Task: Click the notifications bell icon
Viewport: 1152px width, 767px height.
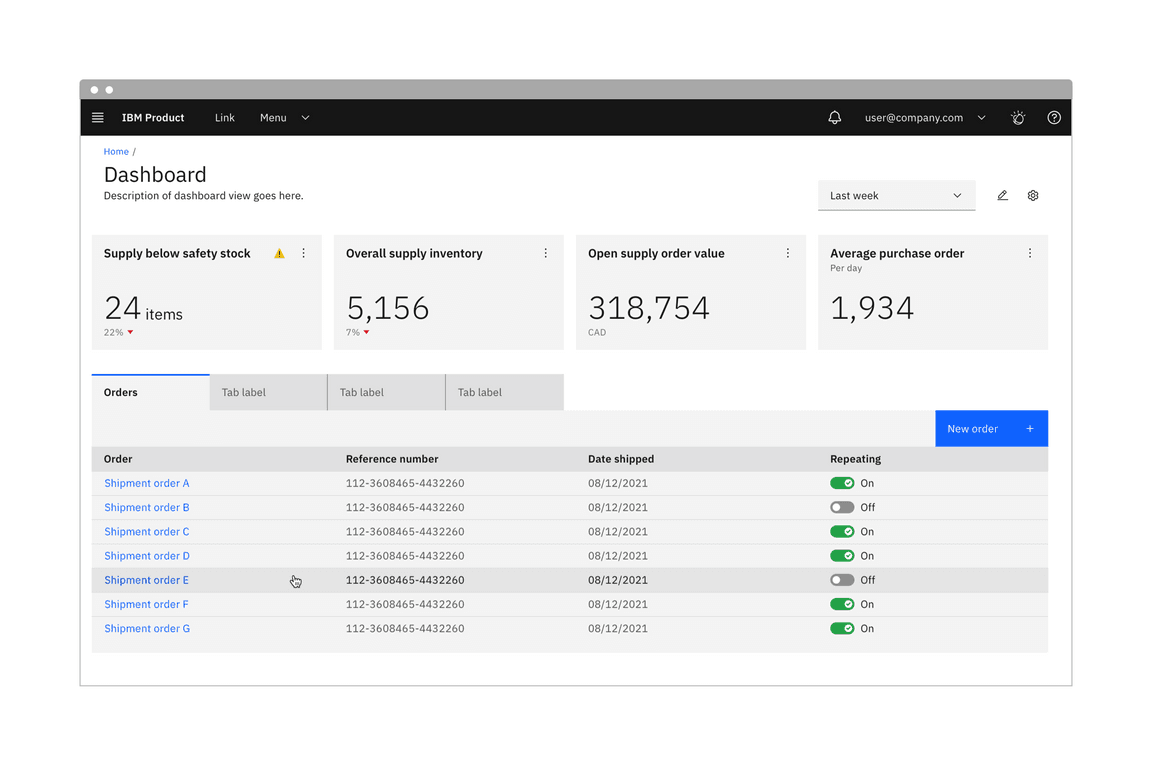Action: click(834, 118)
